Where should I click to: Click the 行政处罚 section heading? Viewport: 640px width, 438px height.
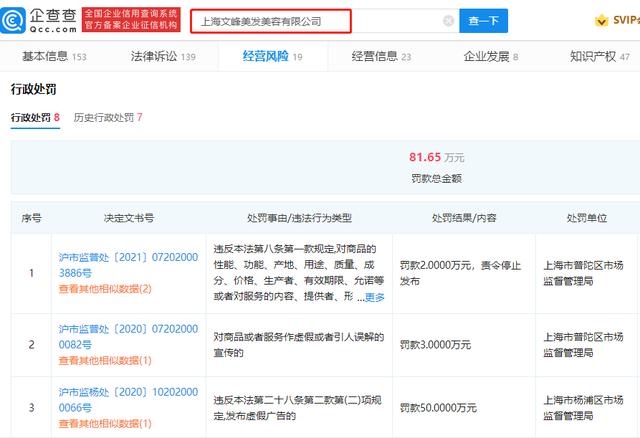click(x=33, y=89)
